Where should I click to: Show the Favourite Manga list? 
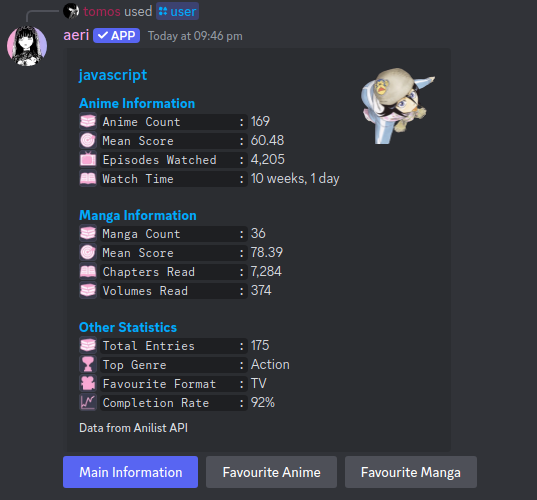pos(411,472)
